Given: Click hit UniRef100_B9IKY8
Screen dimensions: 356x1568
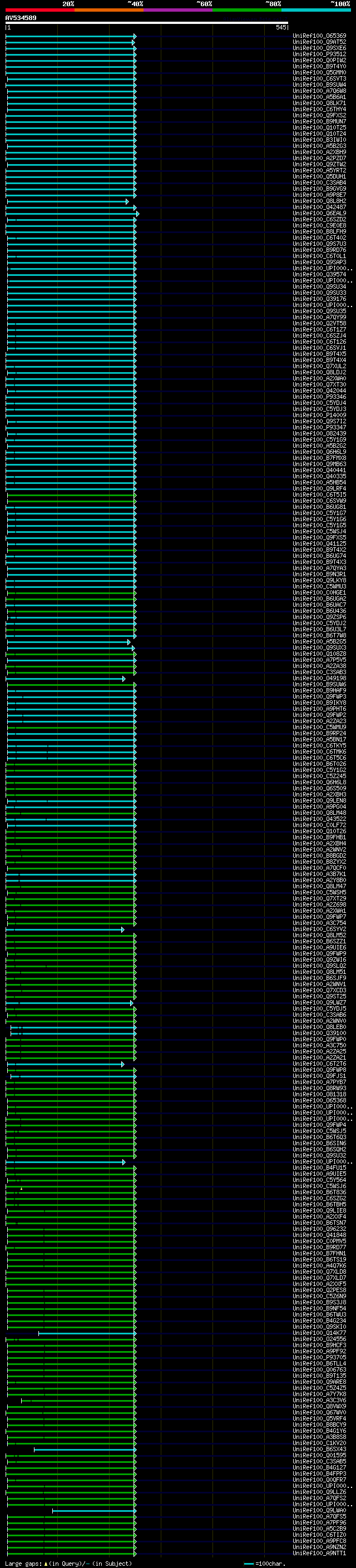Looking at the screenshot, I should [319, 703].
